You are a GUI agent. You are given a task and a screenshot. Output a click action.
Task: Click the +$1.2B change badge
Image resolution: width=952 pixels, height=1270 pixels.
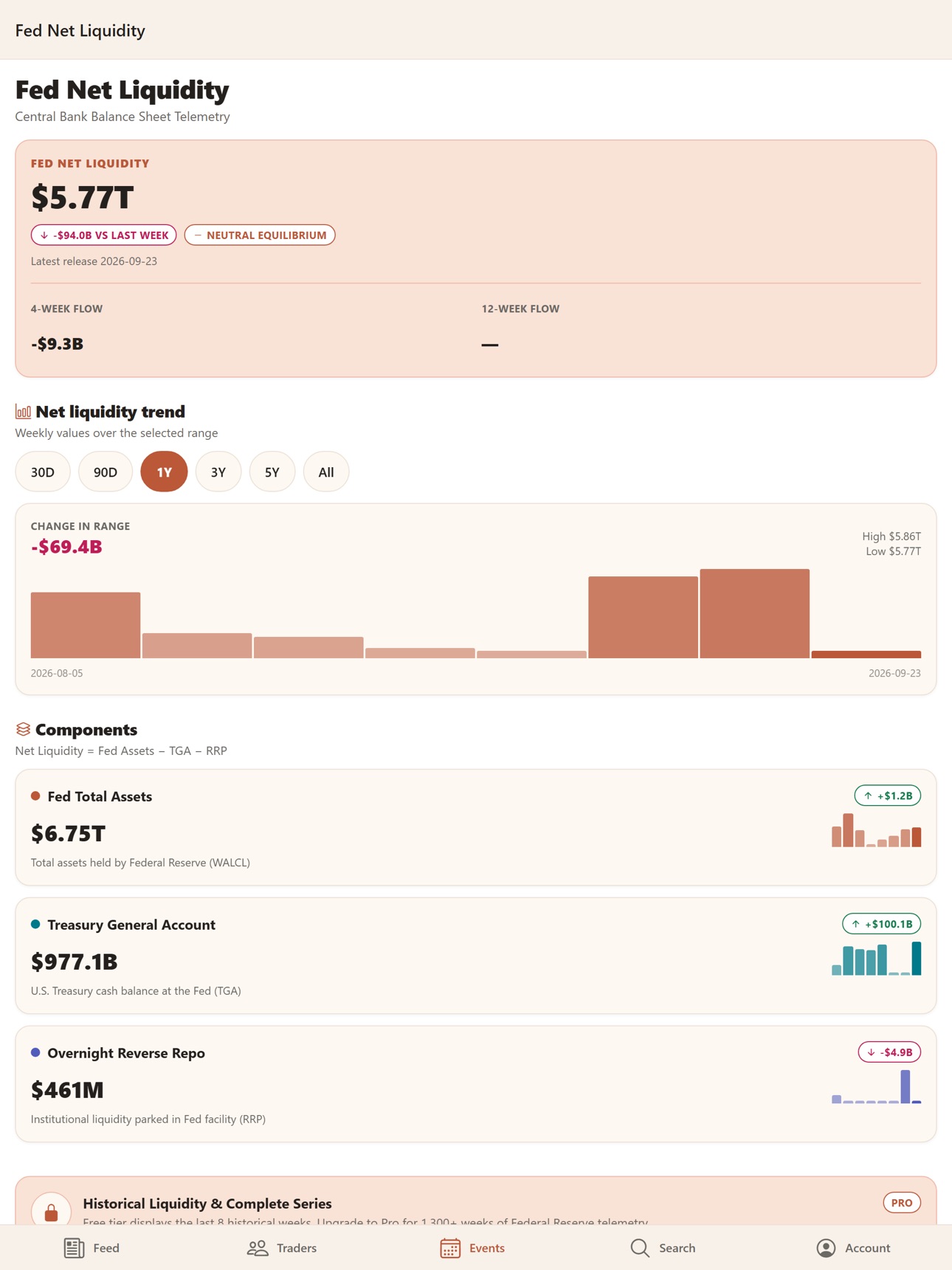click(x=888, y=796)
